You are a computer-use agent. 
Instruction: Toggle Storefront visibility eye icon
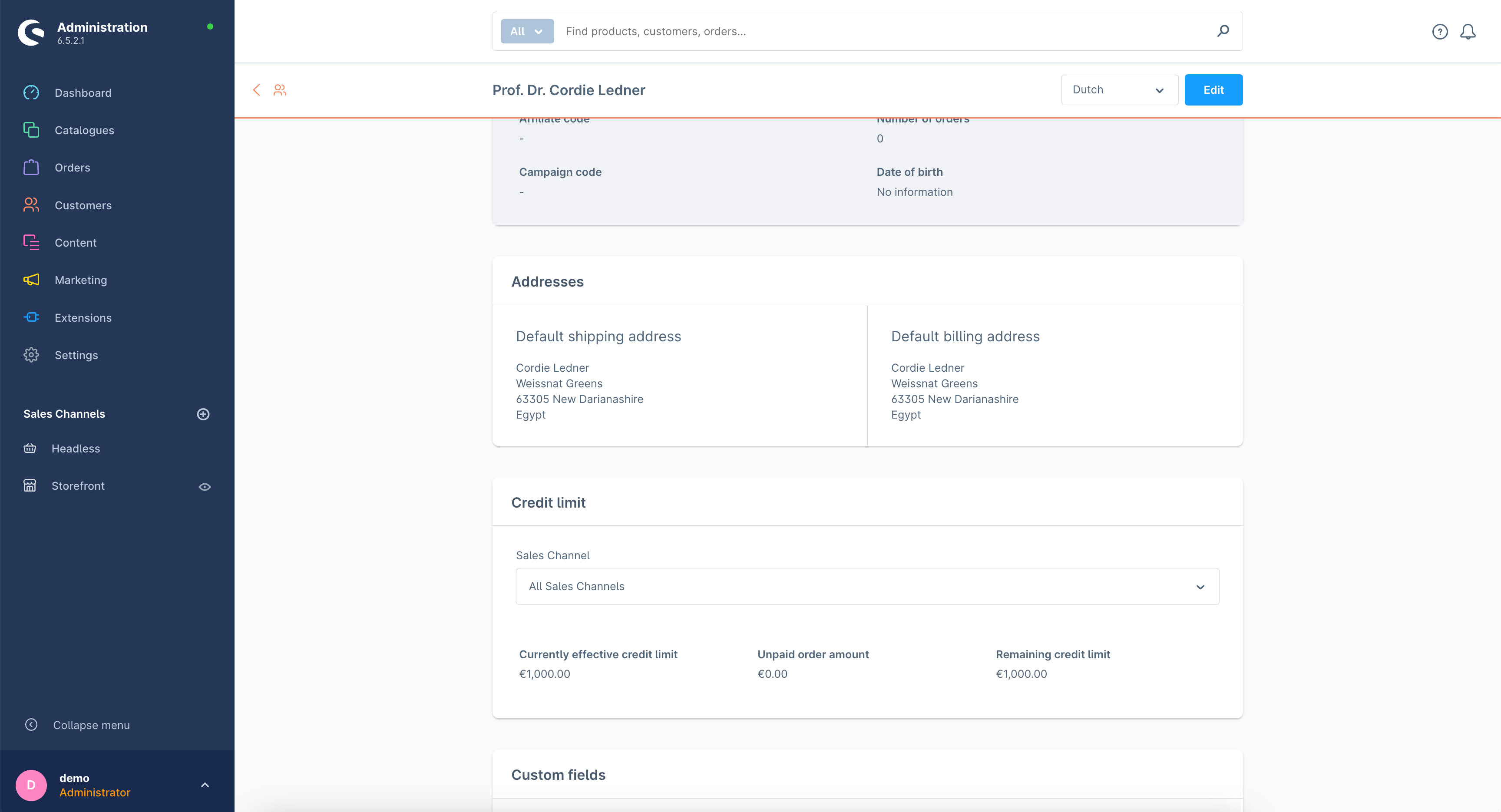[x=205, y=486]
